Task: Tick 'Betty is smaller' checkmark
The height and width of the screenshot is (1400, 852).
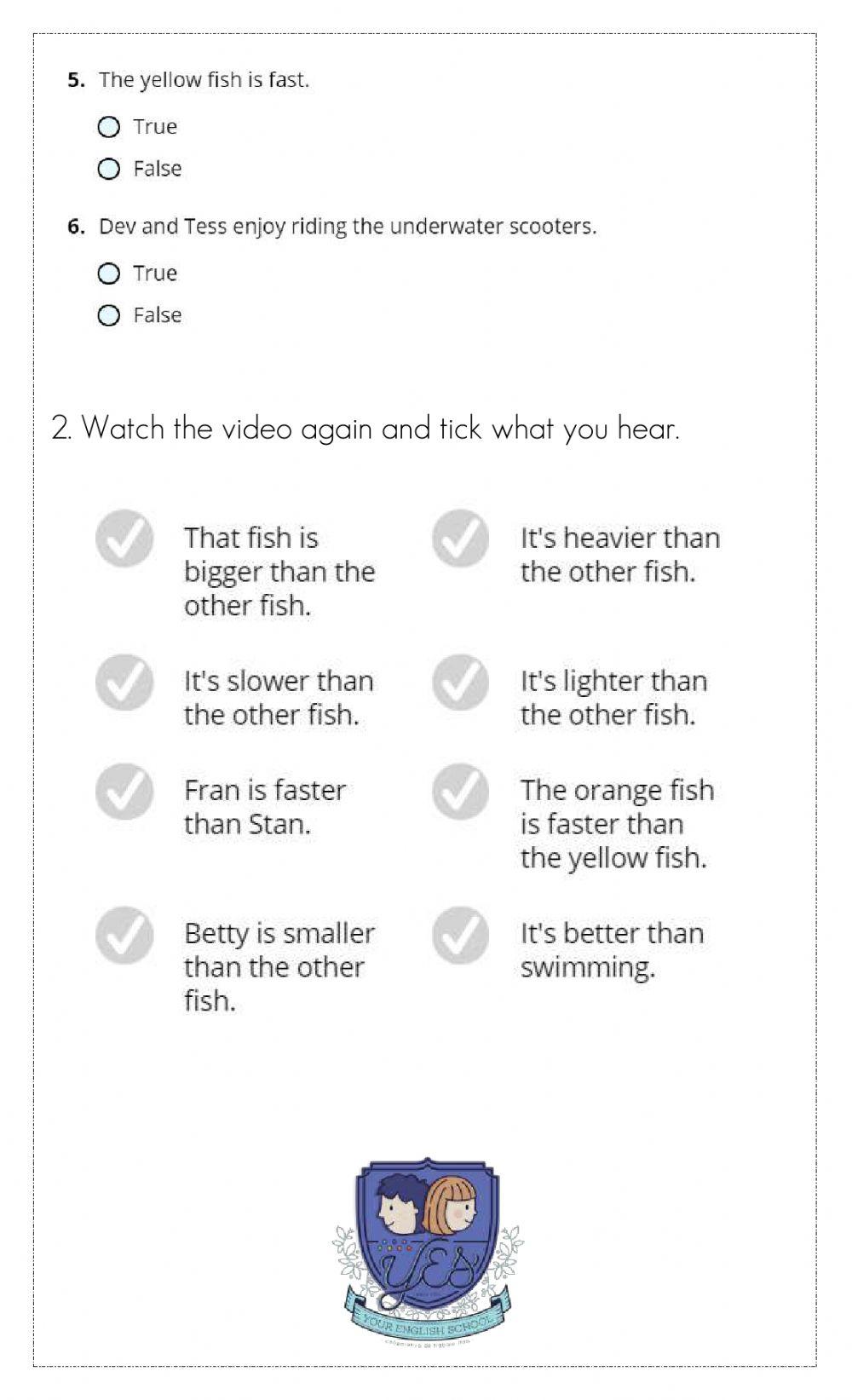Action: pyautogui.click(x=124, y=934)
